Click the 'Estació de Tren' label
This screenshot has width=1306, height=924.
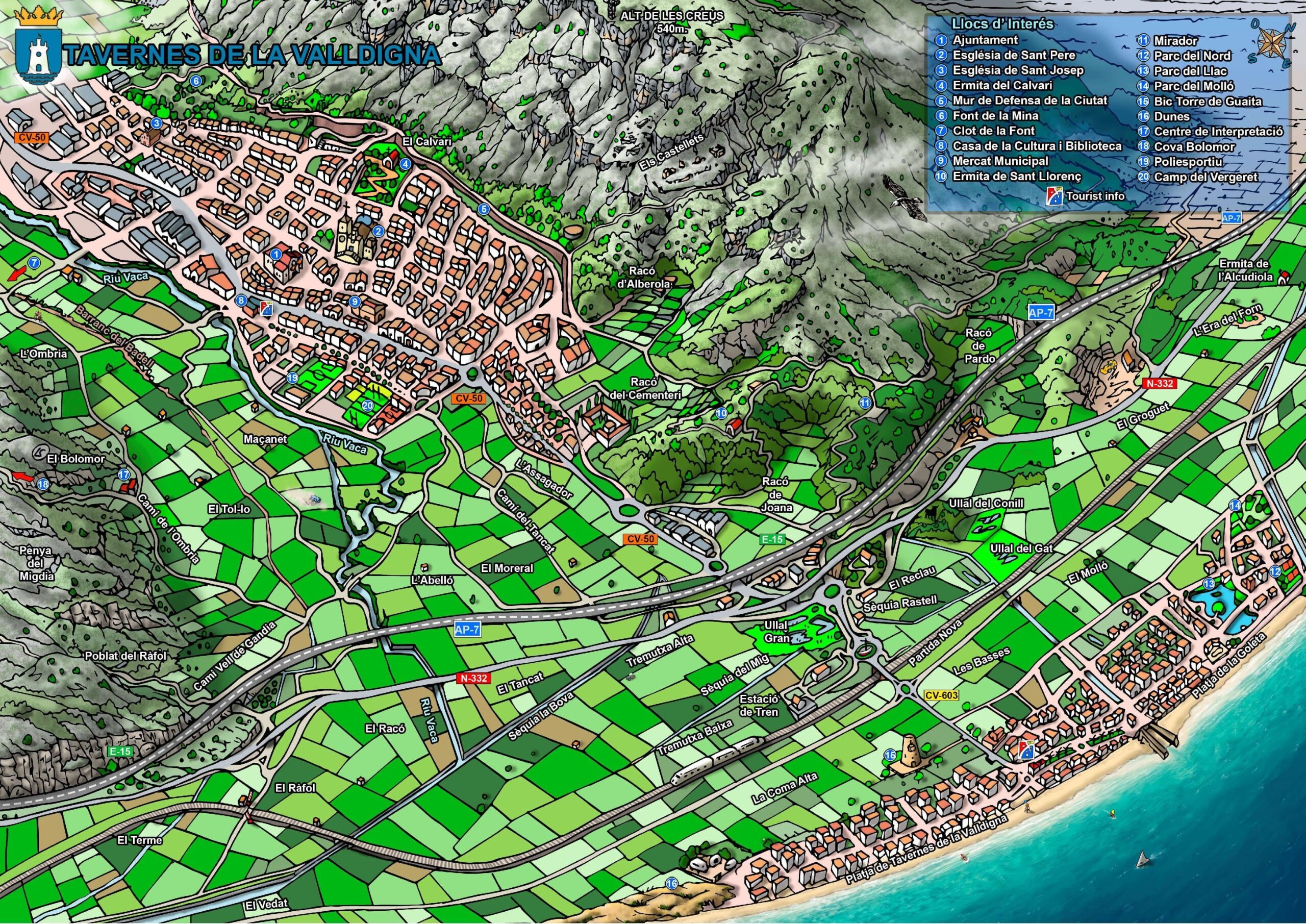759,706
